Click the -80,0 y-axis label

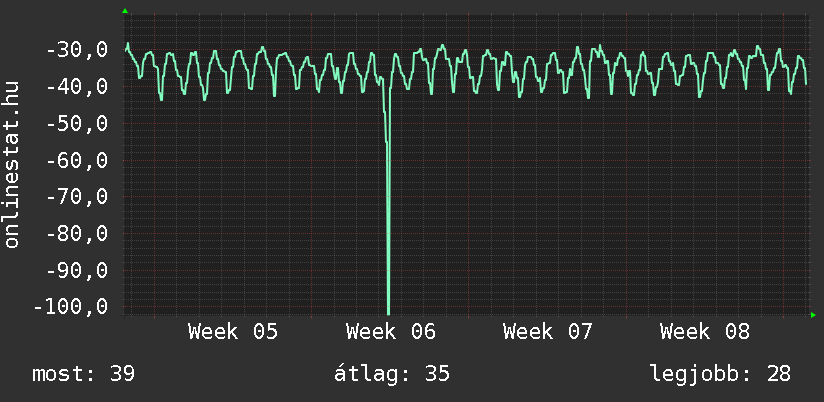click(70, 234)
